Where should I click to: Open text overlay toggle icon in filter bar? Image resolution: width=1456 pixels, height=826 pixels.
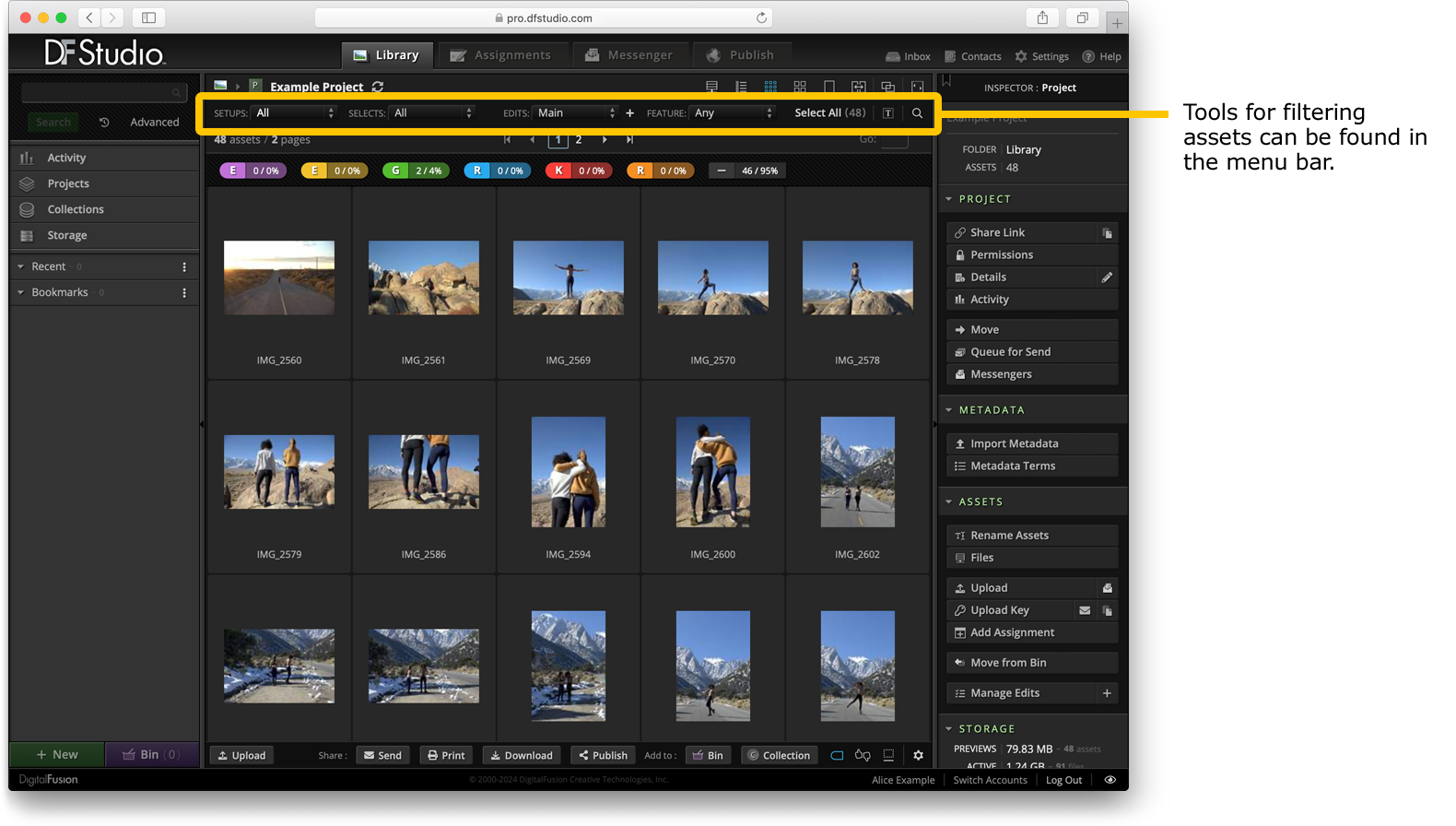point(888,113)
